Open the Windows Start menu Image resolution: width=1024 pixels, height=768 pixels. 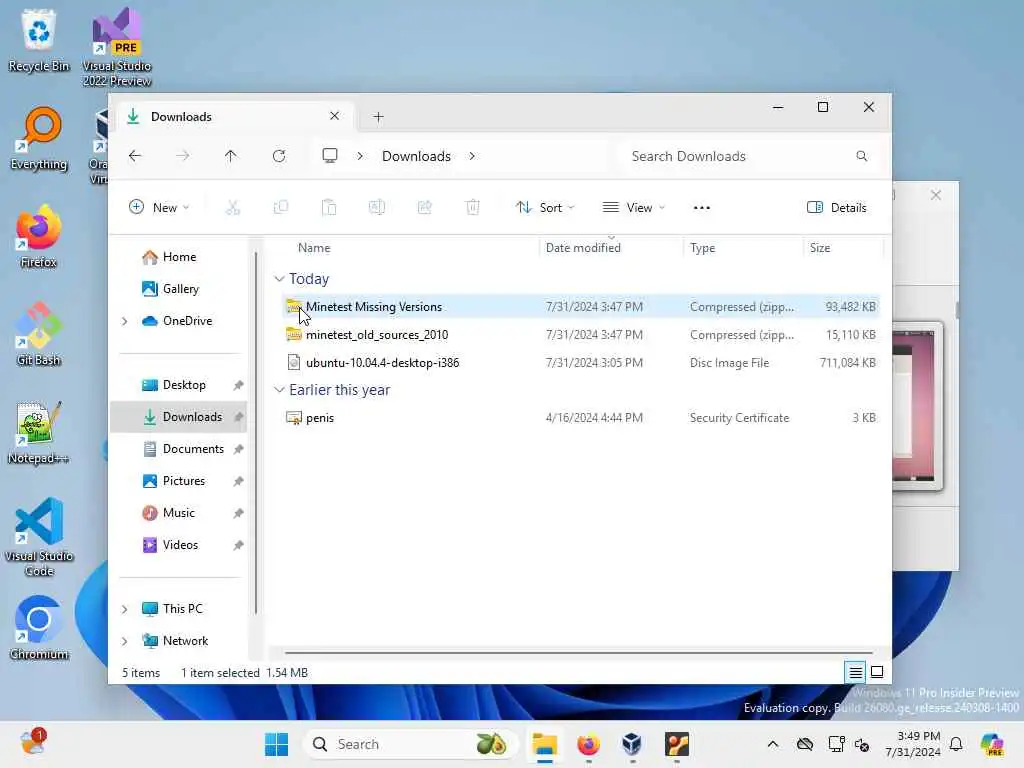coord(277,744)
